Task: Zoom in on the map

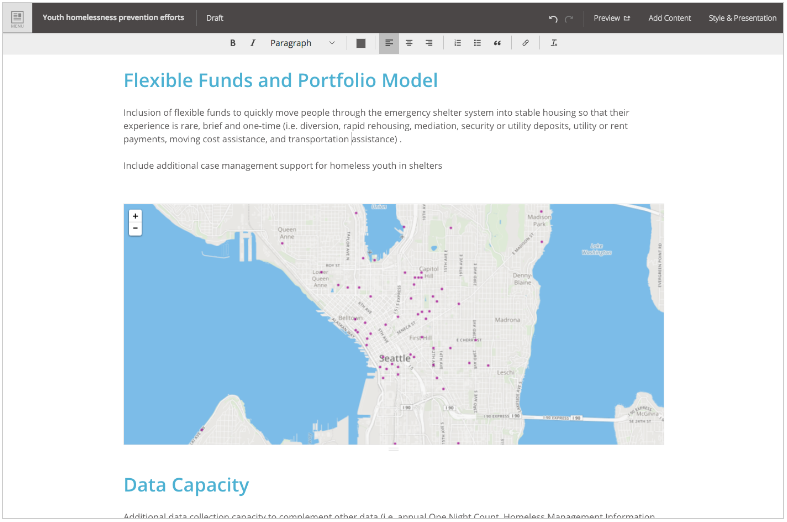Action: (x=135, y=216)
